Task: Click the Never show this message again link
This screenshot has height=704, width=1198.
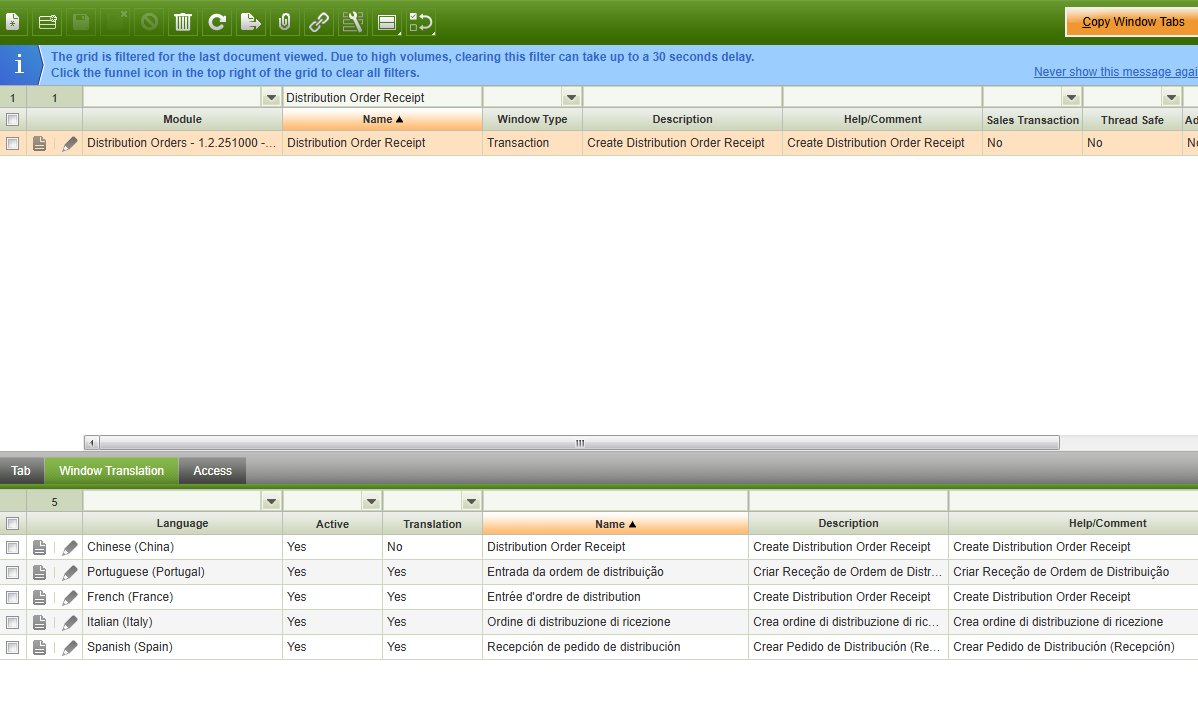Action: coord(1115,72)
